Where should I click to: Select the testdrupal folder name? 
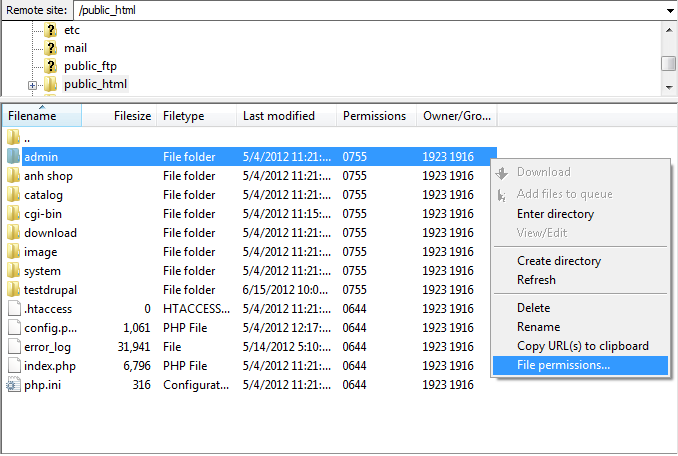pyautogui.click(x=50, y=290)
